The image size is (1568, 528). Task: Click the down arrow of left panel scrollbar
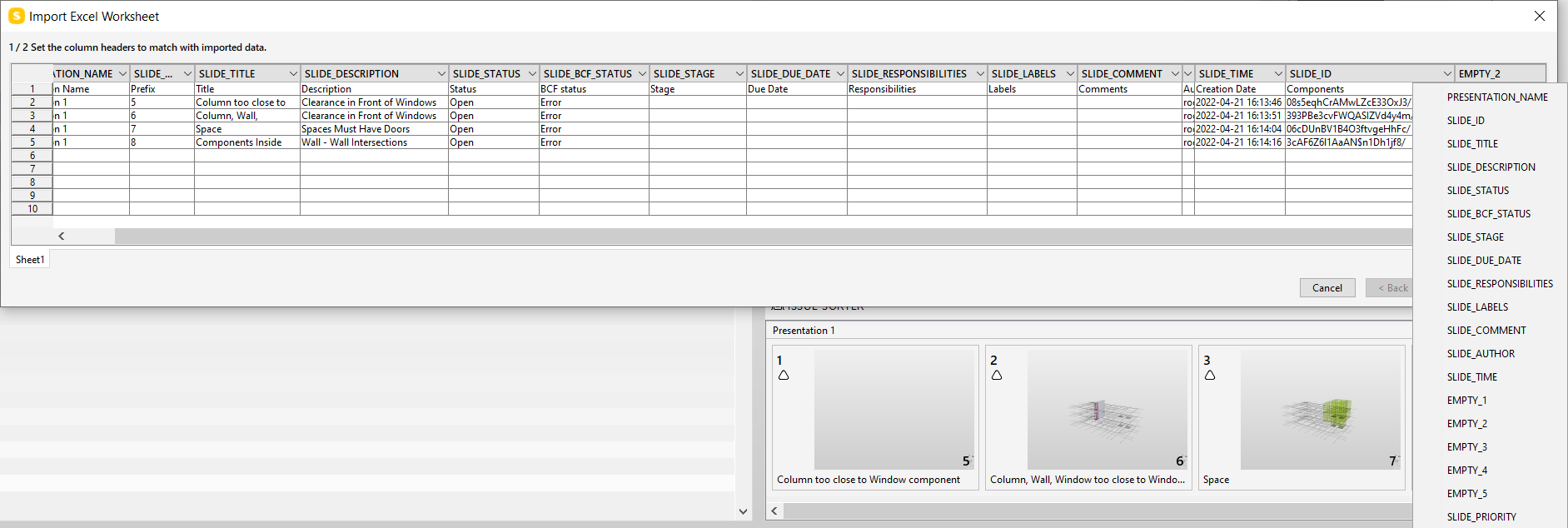click(x=743, y=511)
